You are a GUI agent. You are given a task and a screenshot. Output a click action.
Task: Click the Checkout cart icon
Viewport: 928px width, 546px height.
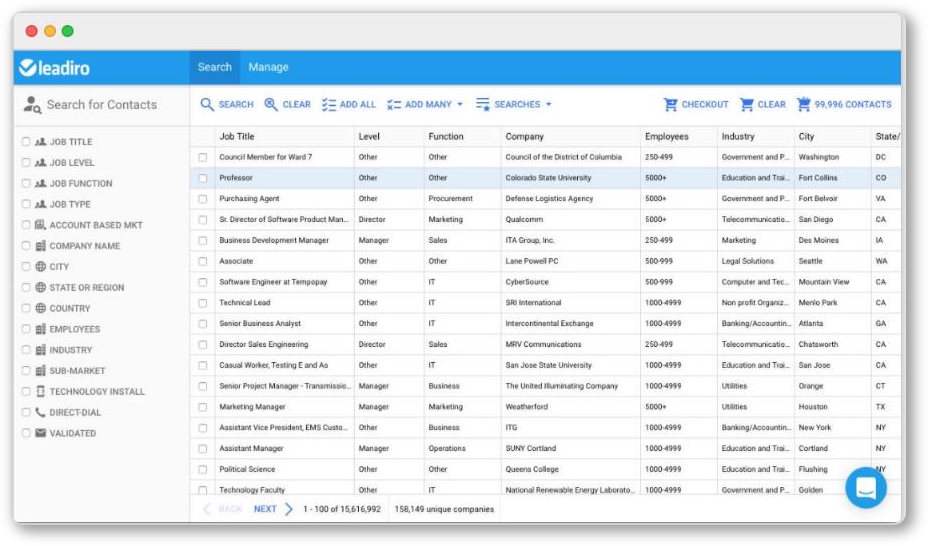click(x=670, y=105)
